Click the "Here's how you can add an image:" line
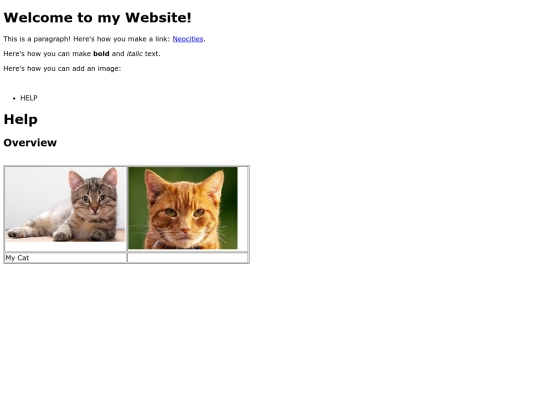The image size is (540, 405). pos(62,69)
